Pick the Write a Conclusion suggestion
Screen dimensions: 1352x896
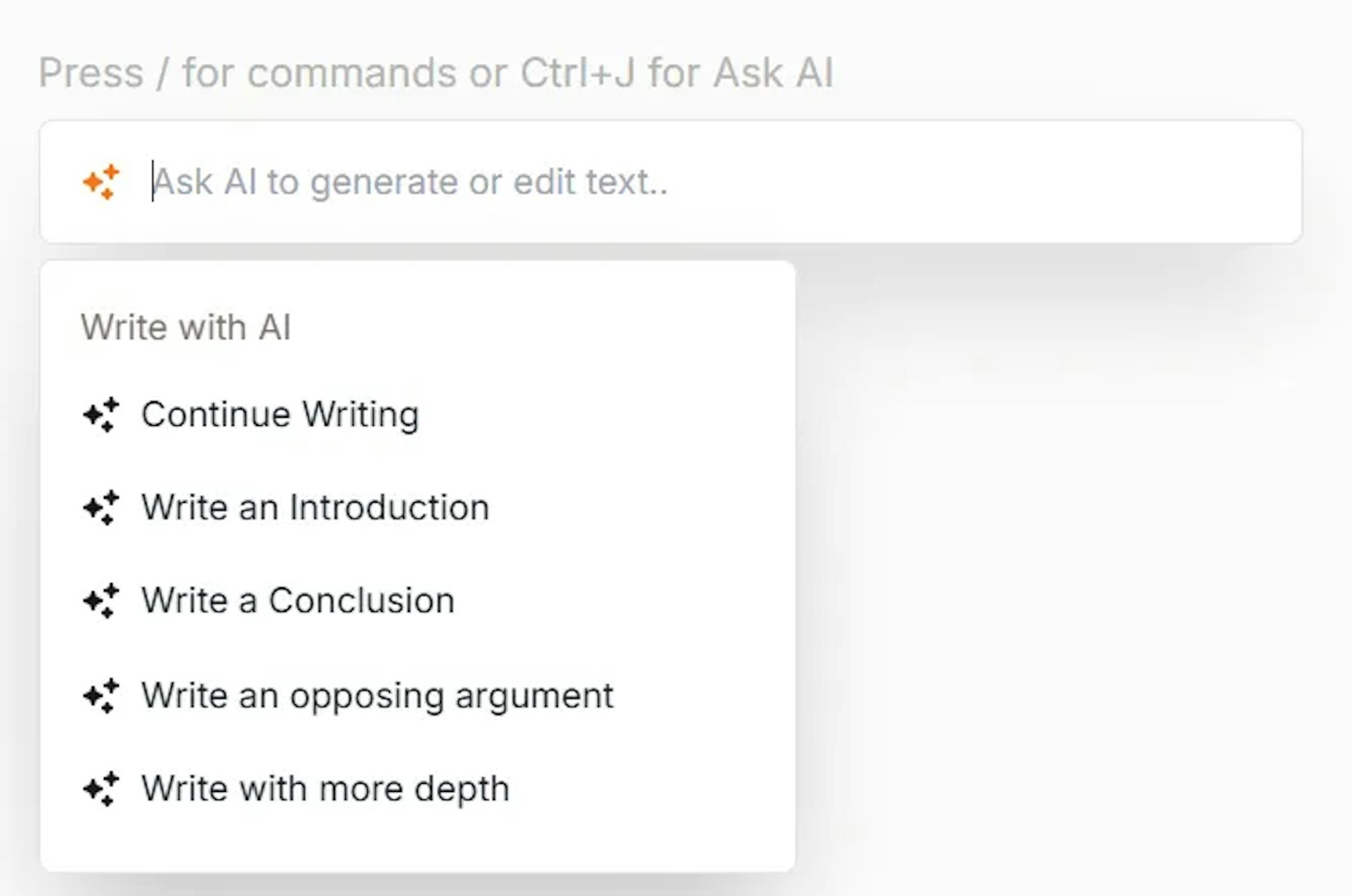pyautogui.click(x=297, y=601)
